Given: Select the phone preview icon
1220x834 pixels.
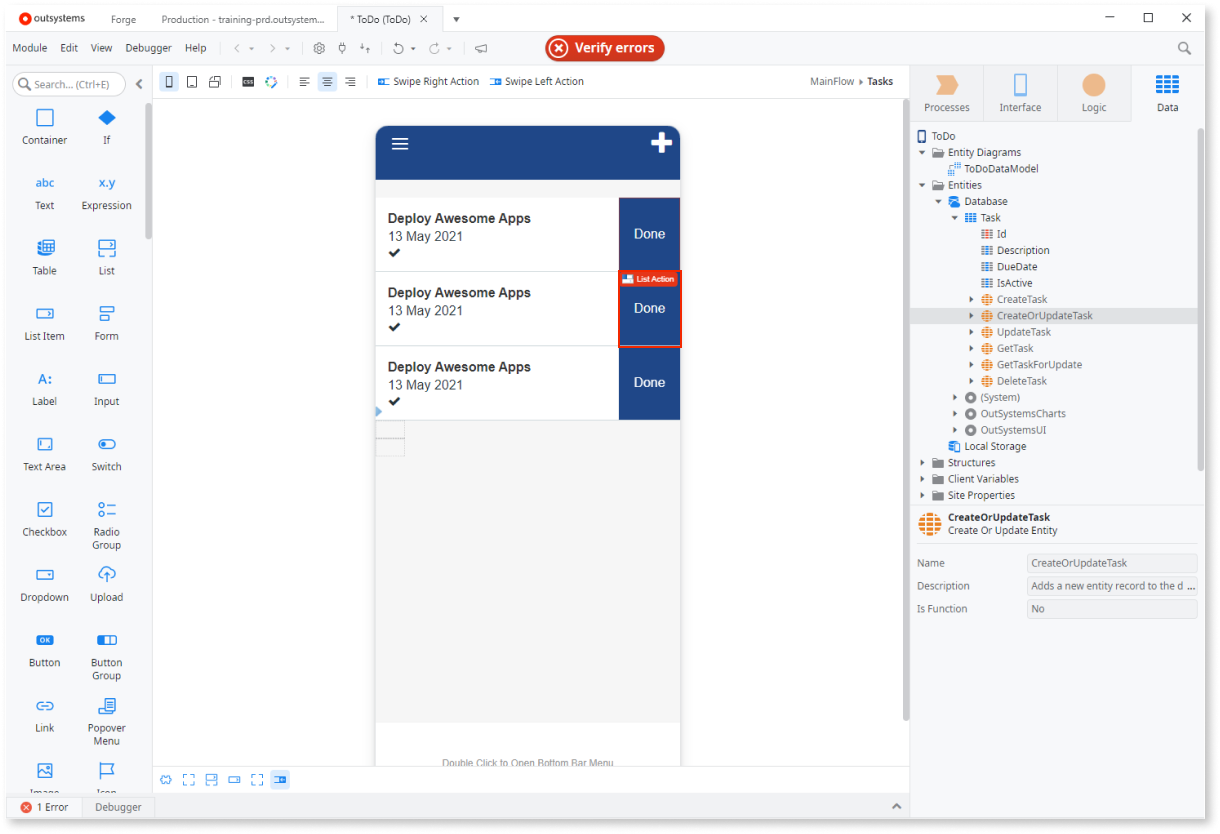Looking at the screenshot, I should (x=168, y=81).
